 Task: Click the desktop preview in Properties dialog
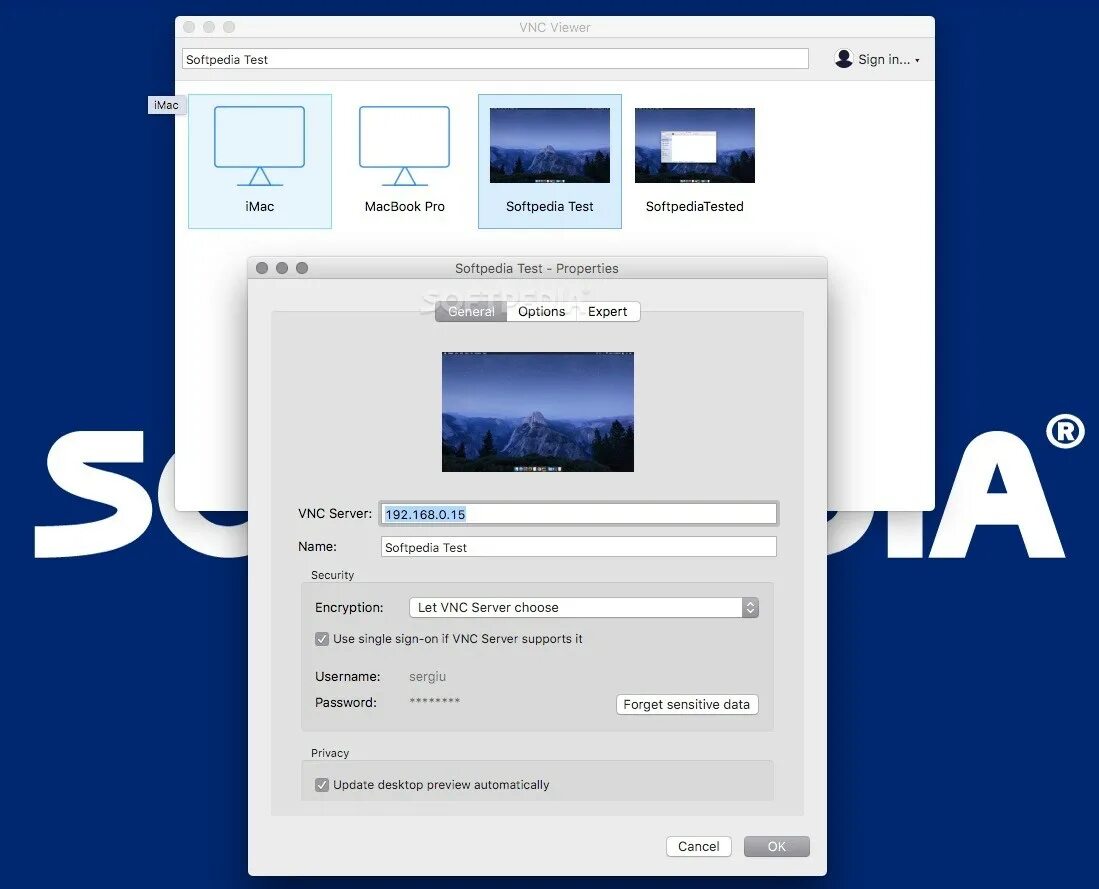538,412
